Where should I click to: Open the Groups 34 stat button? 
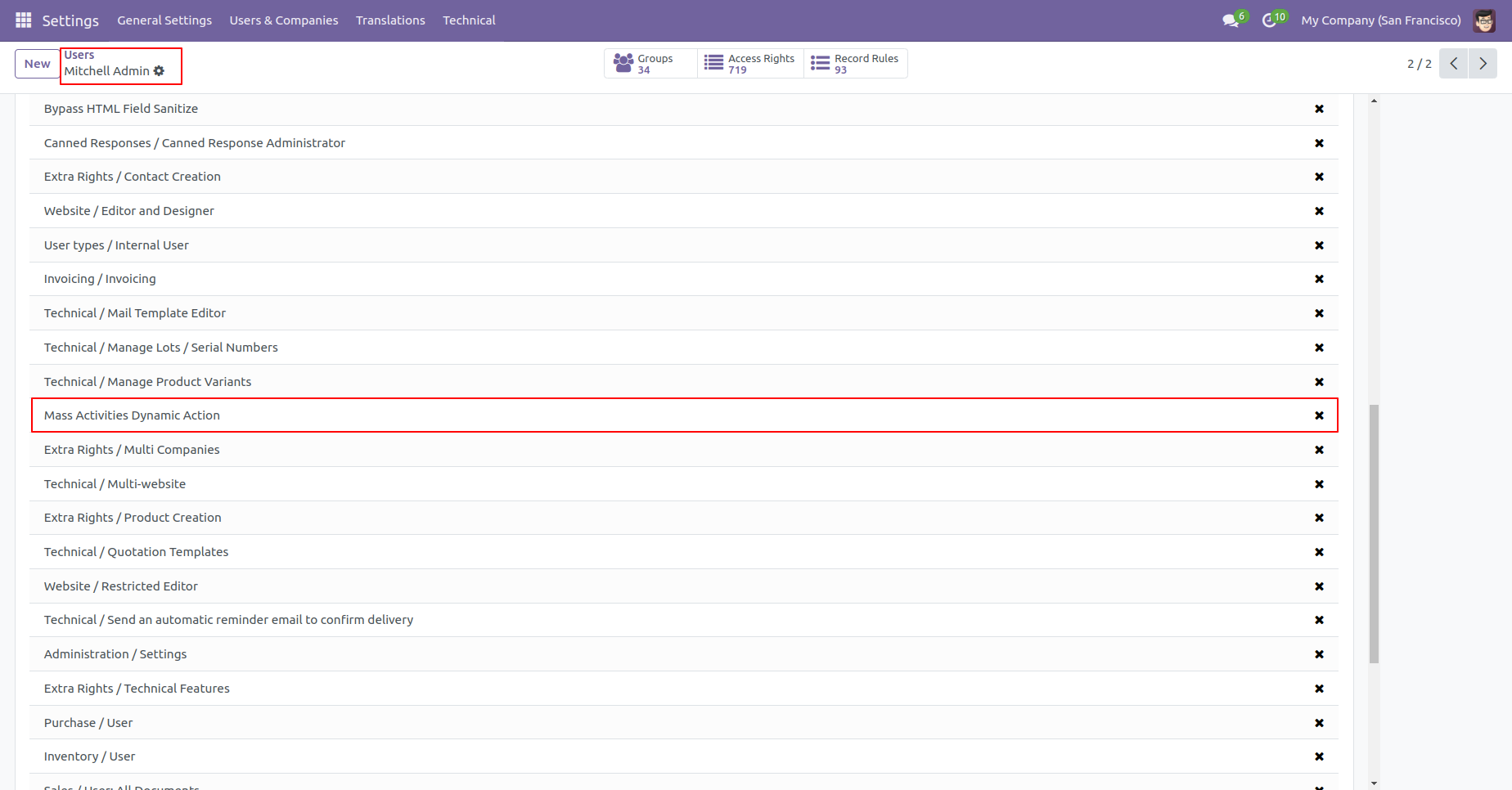[650, 64]
